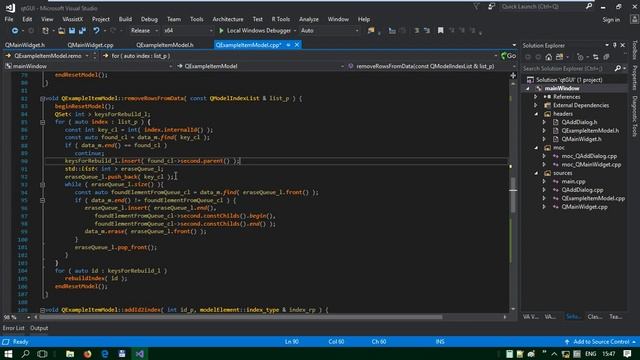Click the Quick Launch search icon

point(589,7)
